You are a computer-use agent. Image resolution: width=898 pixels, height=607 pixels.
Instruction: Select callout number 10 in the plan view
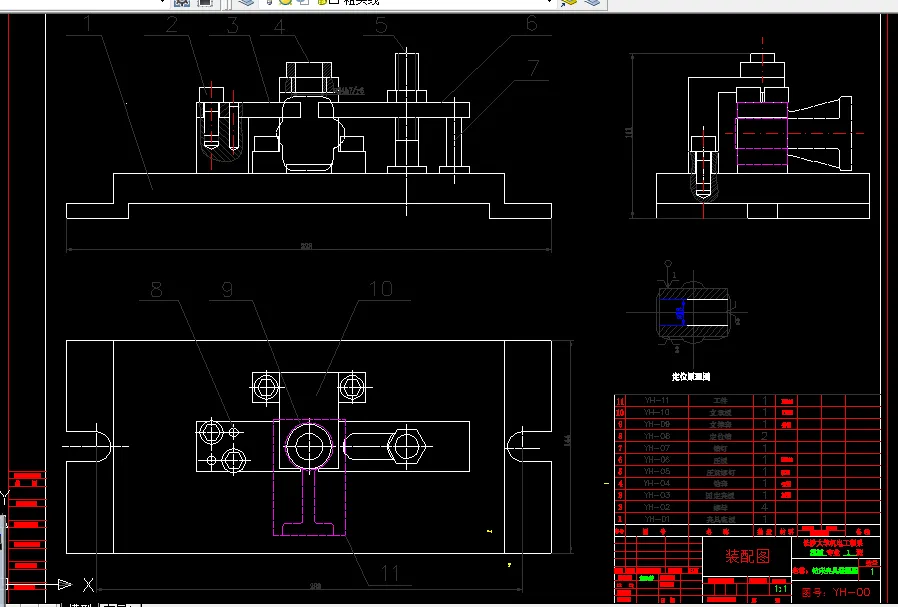(x=381, y=289)
